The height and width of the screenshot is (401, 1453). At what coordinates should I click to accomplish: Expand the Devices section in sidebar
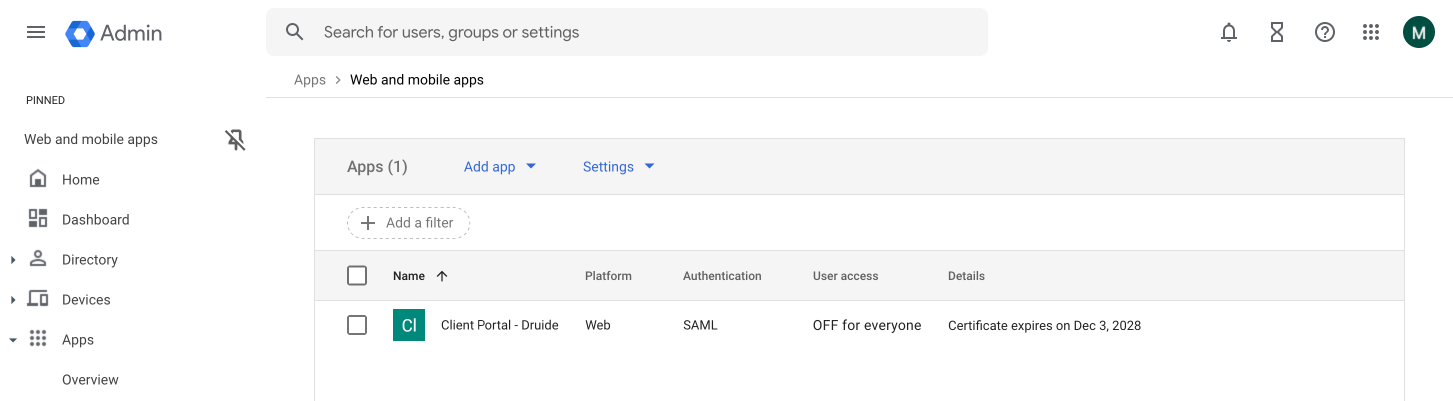point(13,300)
